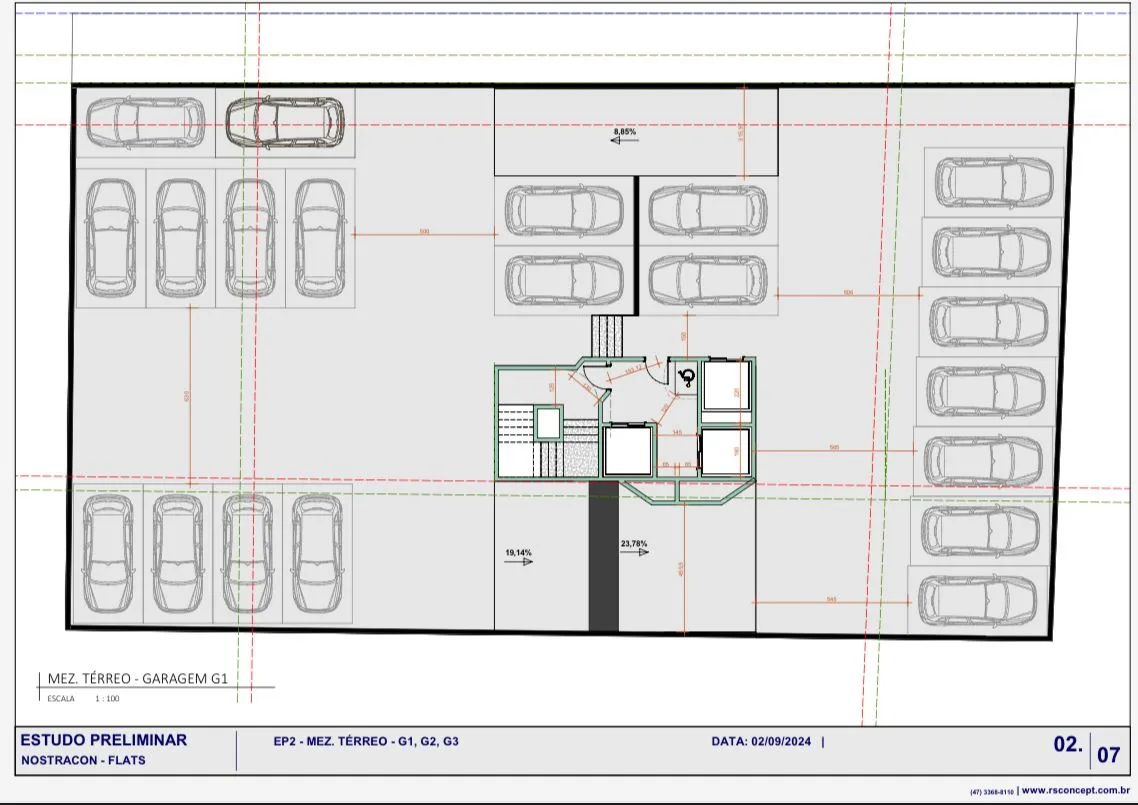This screenshot has width=1138, height=805.
Task: Select the upper-right elevator box in core
Action: click(726, 384)
